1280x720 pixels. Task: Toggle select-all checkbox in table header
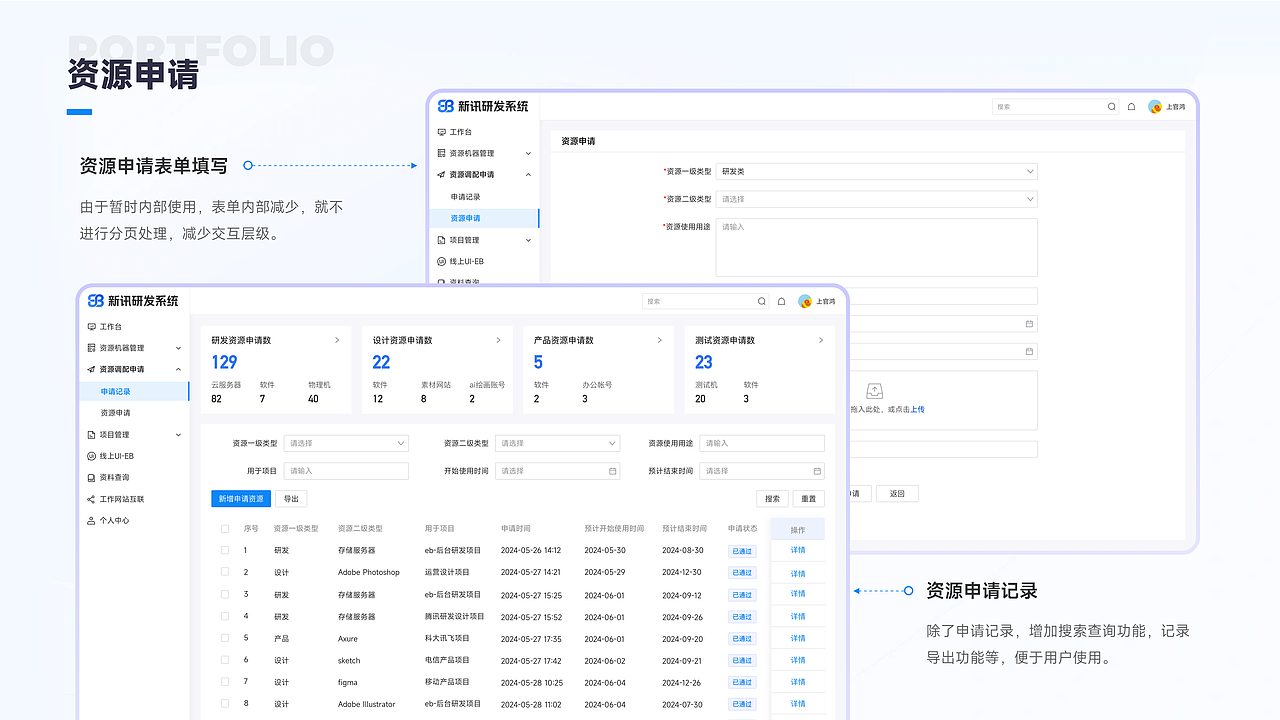click(x=225, y=529)
